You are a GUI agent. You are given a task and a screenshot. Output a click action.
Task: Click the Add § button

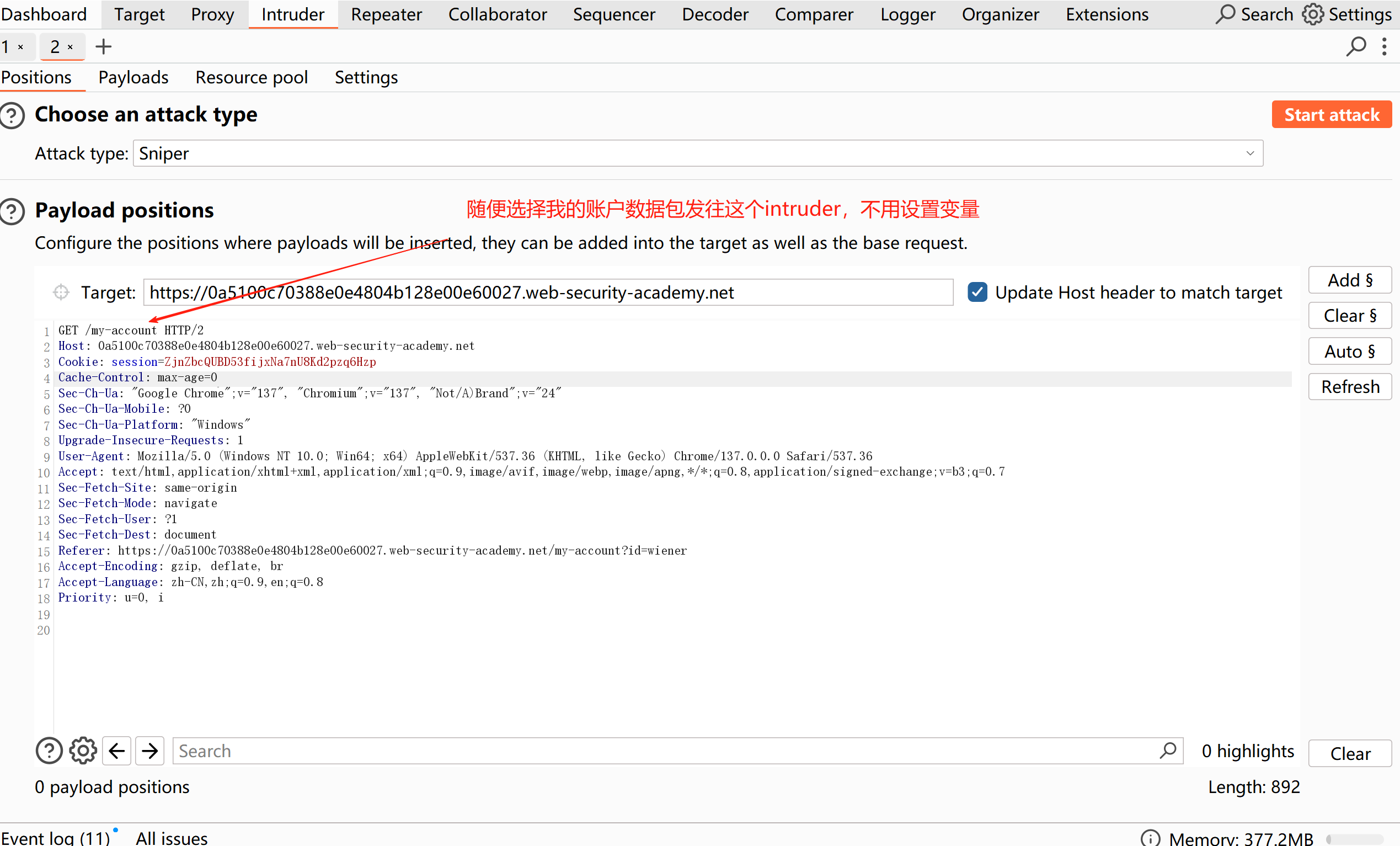point(1349,280)
